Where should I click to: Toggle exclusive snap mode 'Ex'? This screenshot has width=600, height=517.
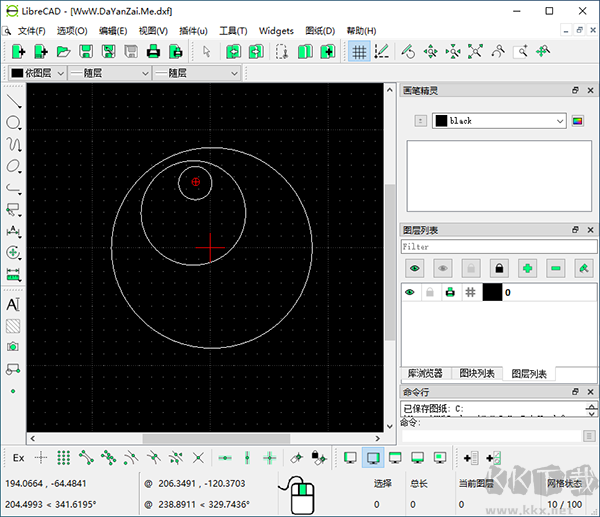18,458
